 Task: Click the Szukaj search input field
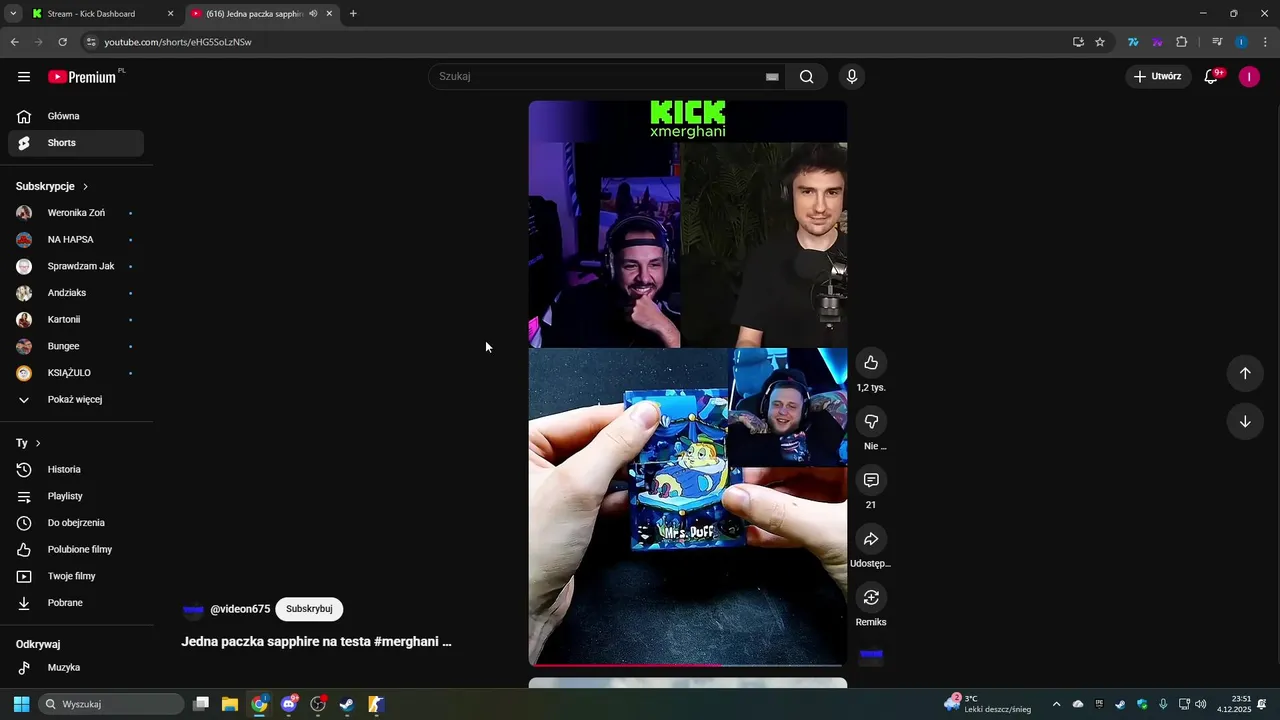pos(598,77)
